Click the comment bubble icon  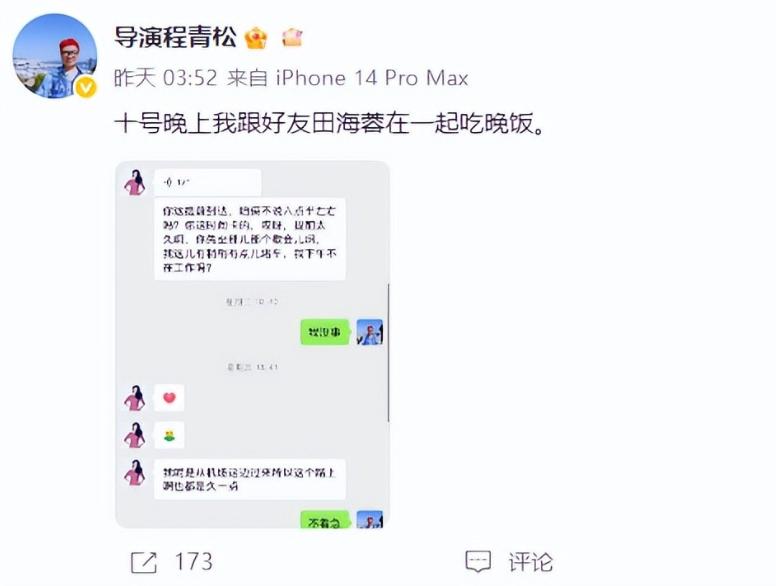point(478,561)
